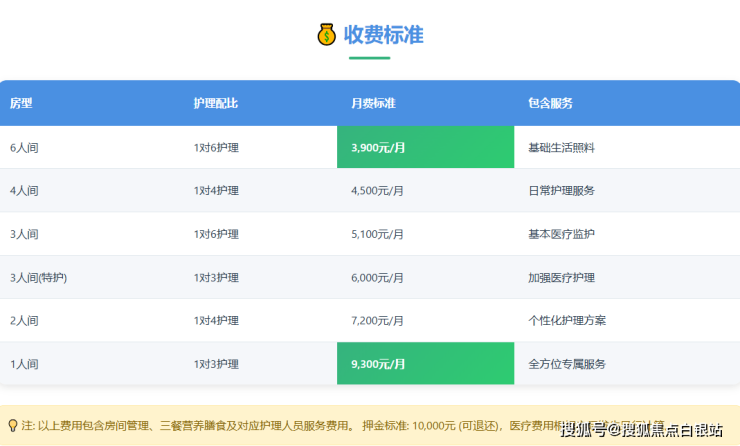The width and height of the screenshot is (740, 446).
Task: Select the 6人间 room type row
Action: (24, 147)
